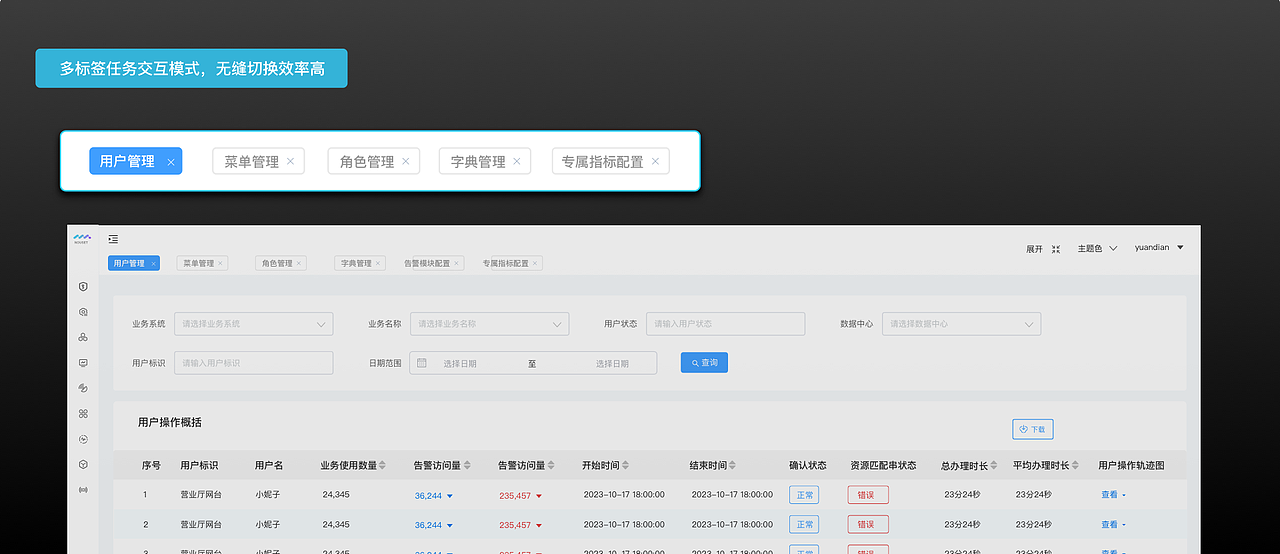
Task: Click the fullscreen icon next to 展开
Action: (1056, 249)
